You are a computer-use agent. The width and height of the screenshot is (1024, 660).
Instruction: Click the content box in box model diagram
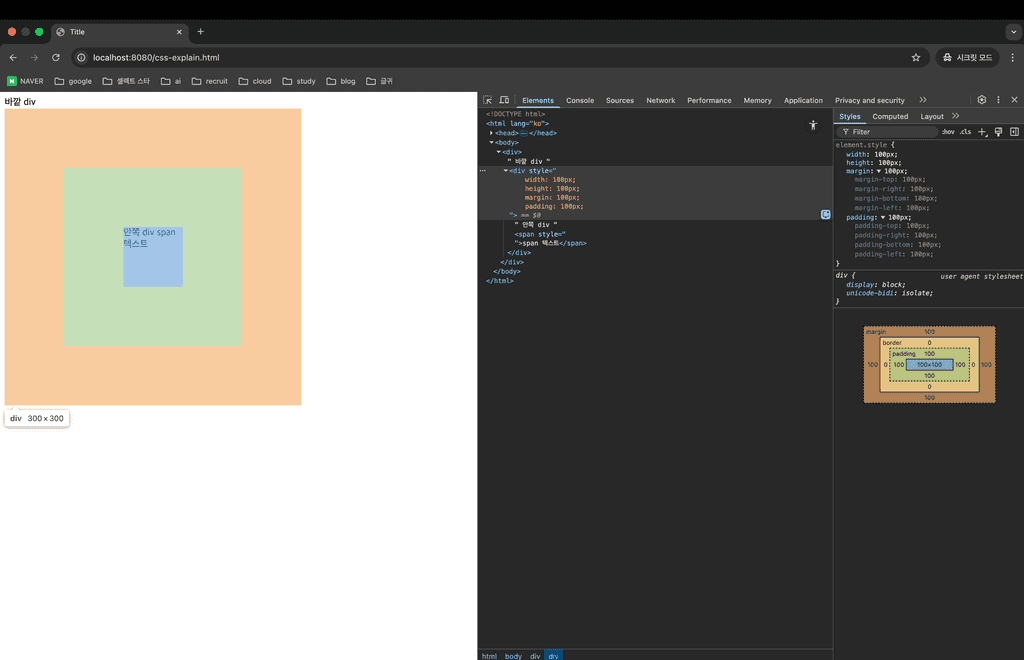tap(929, 365)
